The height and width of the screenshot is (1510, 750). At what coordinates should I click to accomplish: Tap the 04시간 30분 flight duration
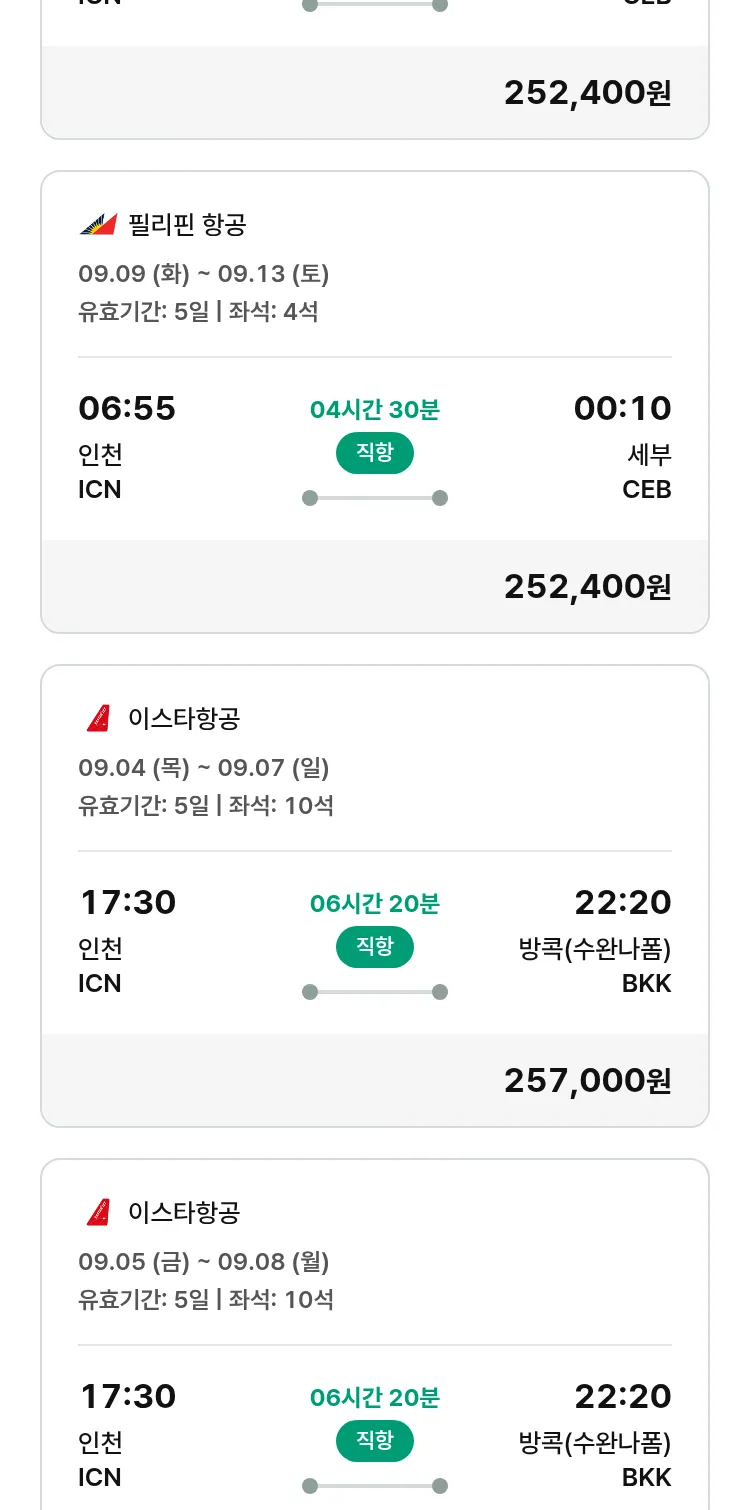[374, 409]
